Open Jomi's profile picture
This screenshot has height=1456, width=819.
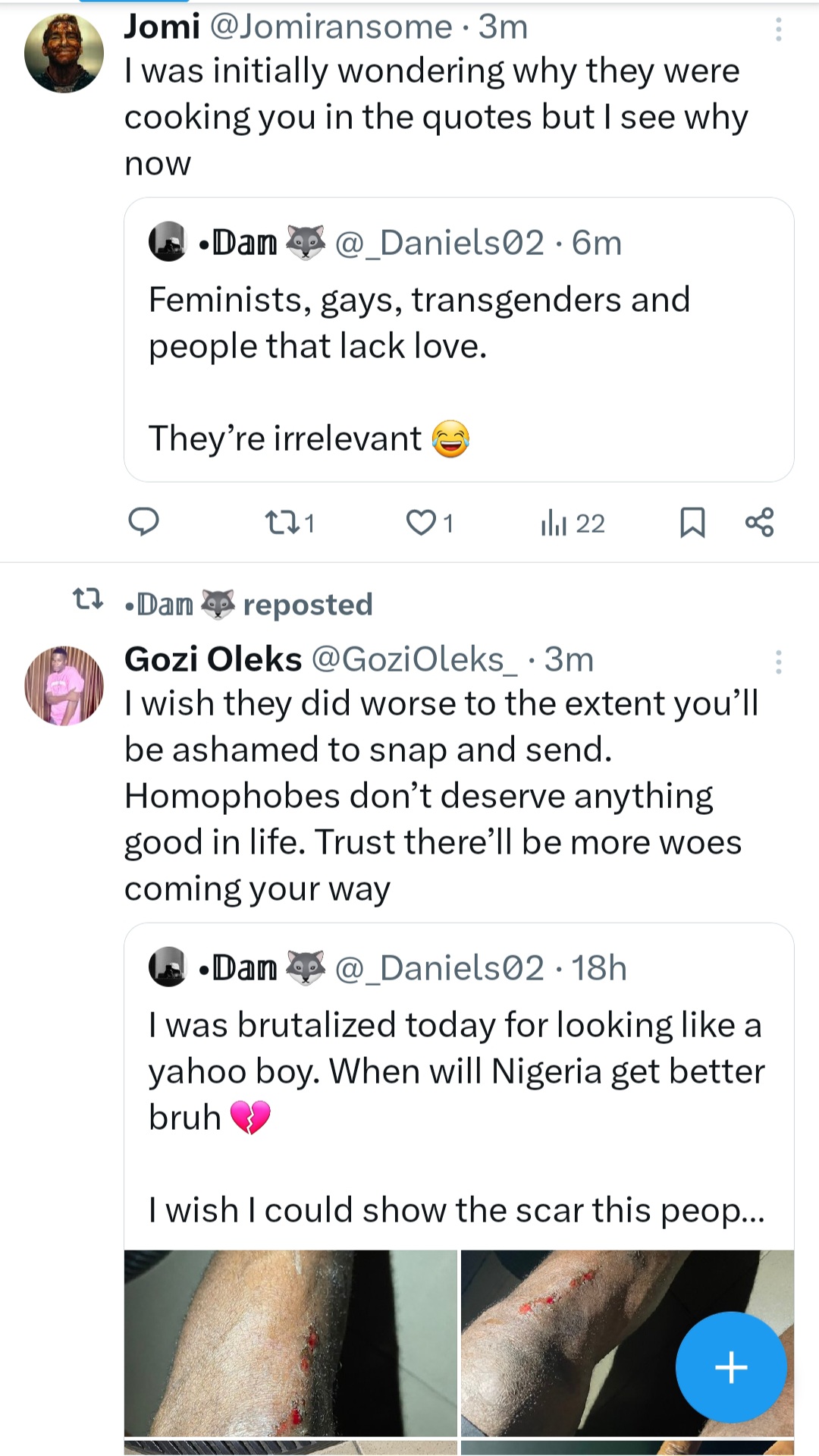[64, 53]
